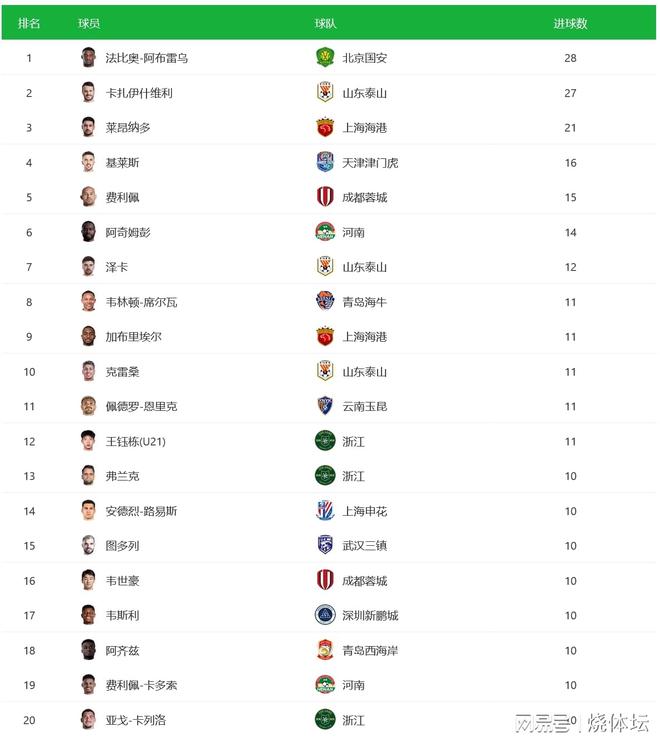660x742 pixels.
Task: Click the 排名 column header
Action: click(x=29, y=23)
